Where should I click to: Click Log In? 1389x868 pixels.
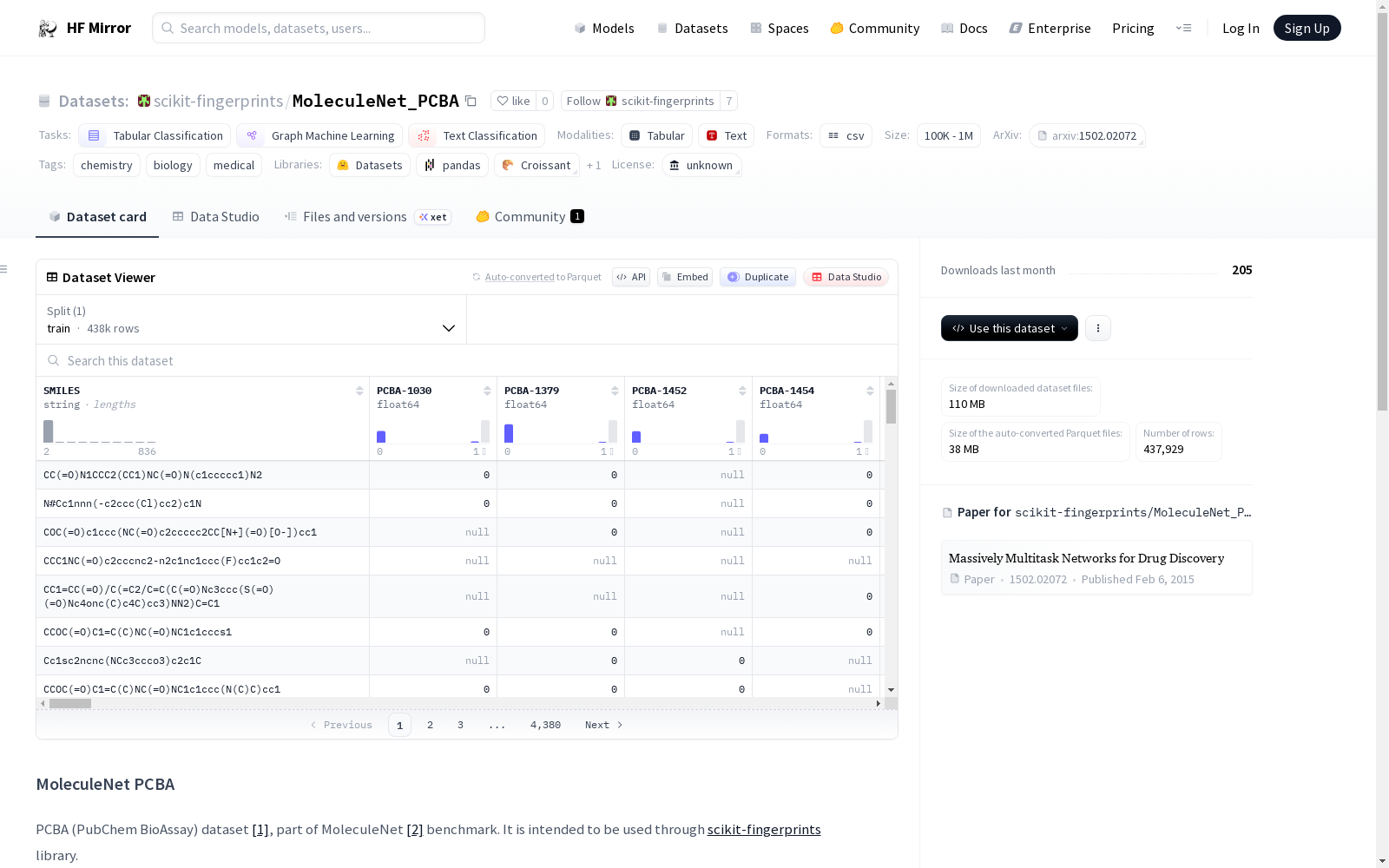pyautogui.click(x=1241, y=29)
